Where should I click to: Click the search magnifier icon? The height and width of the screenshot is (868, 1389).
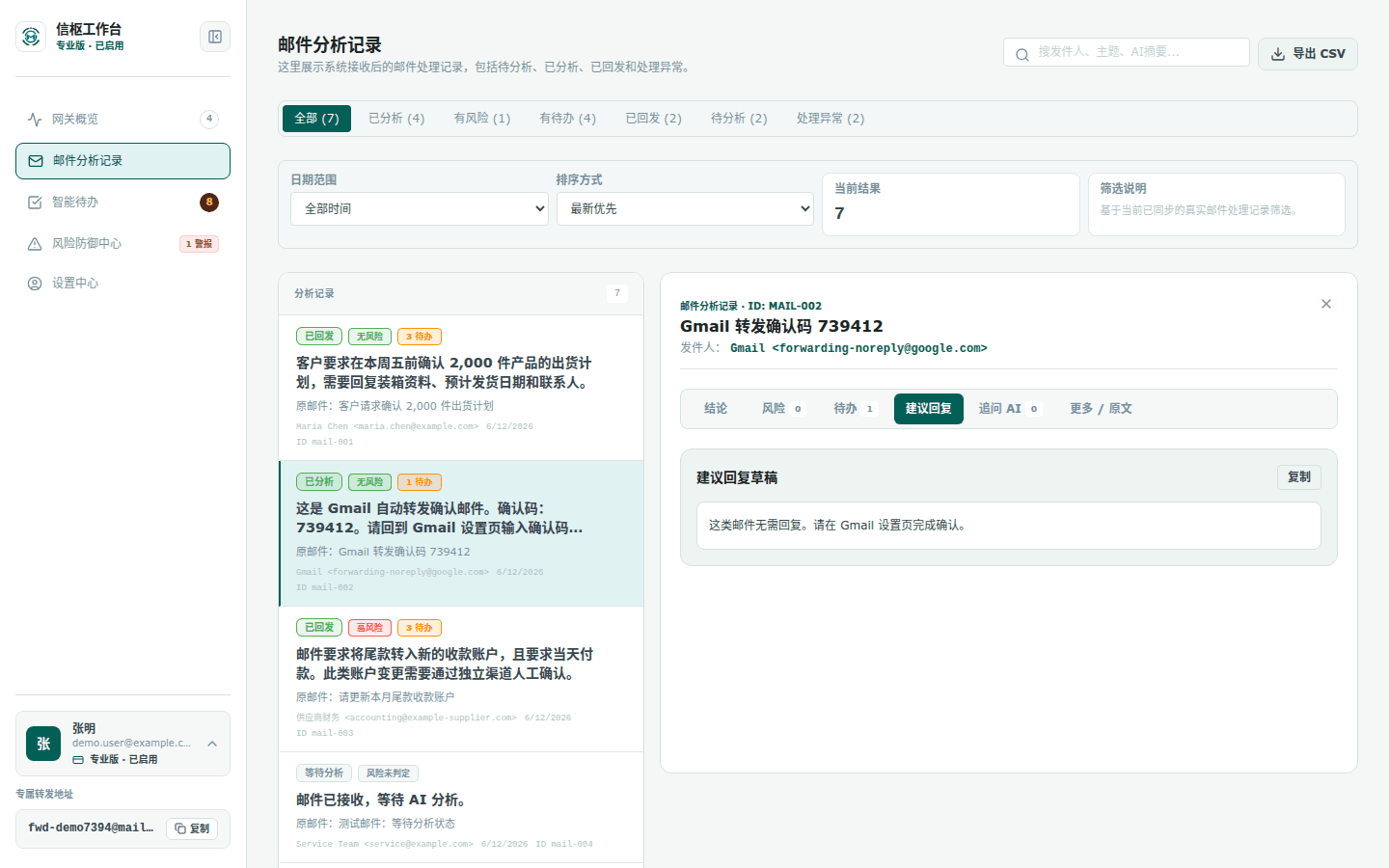click(1022, 55)
